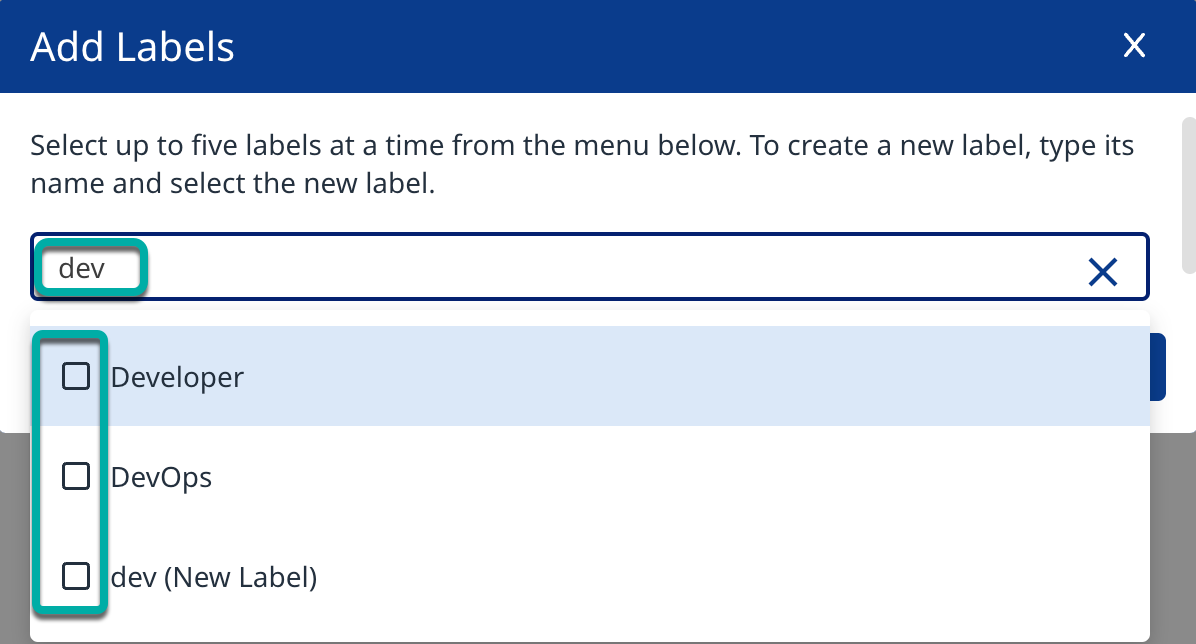1196x644 pixels.
Task: Click blue button partly hidden behind dropdown
Action: (x=1158, y=367)
